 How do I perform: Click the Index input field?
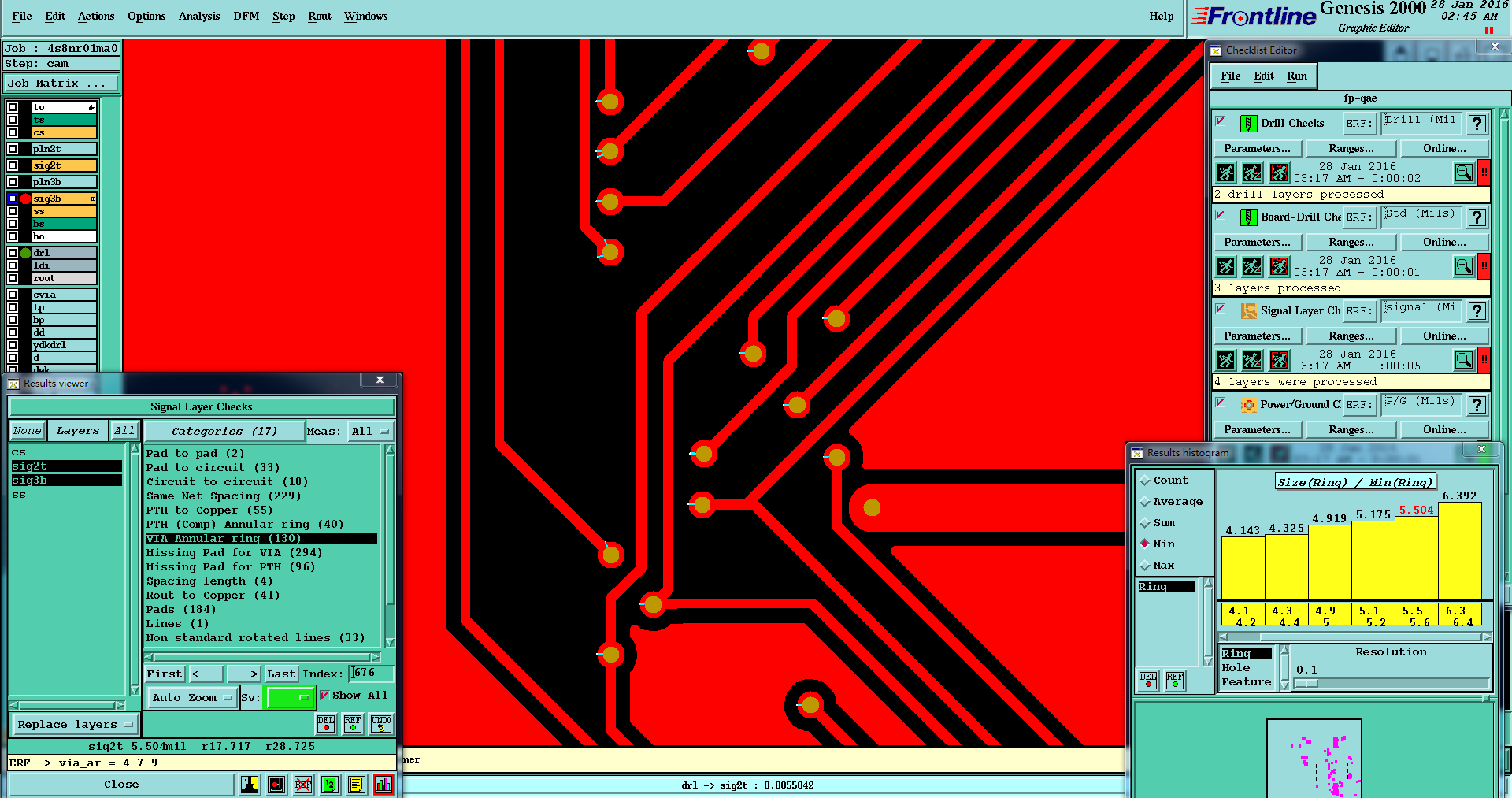coord(372,674)
